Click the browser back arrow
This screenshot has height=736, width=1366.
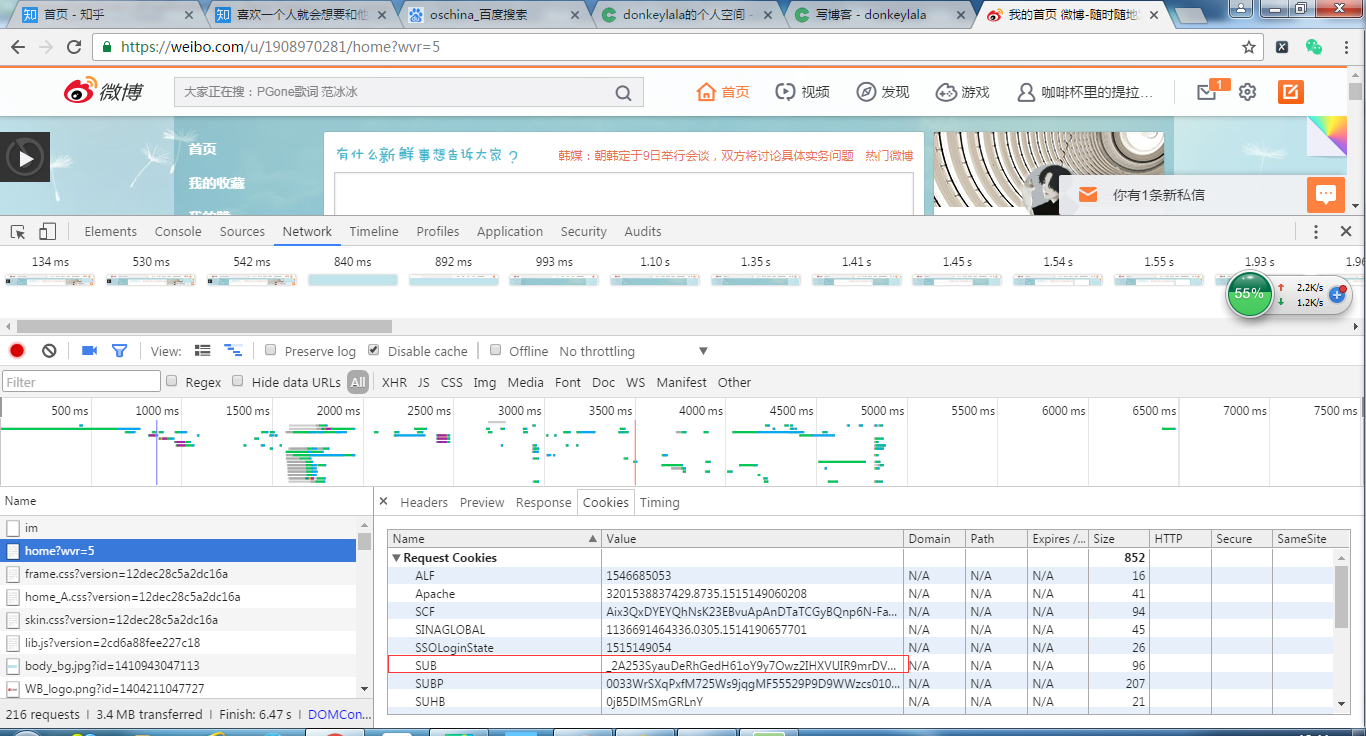coord(20,47)
